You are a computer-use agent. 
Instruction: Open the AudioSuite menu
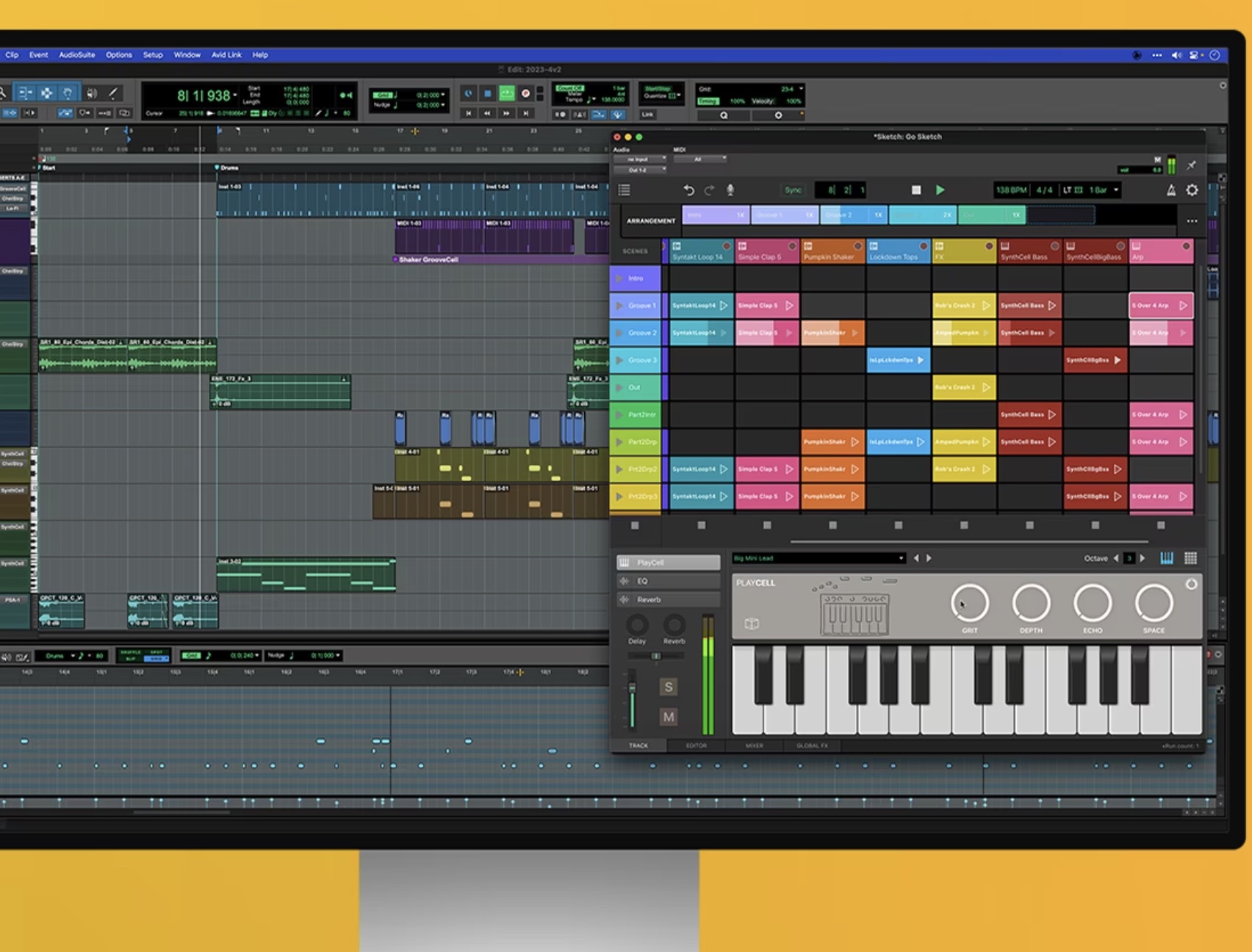click(x=76, y=55)
